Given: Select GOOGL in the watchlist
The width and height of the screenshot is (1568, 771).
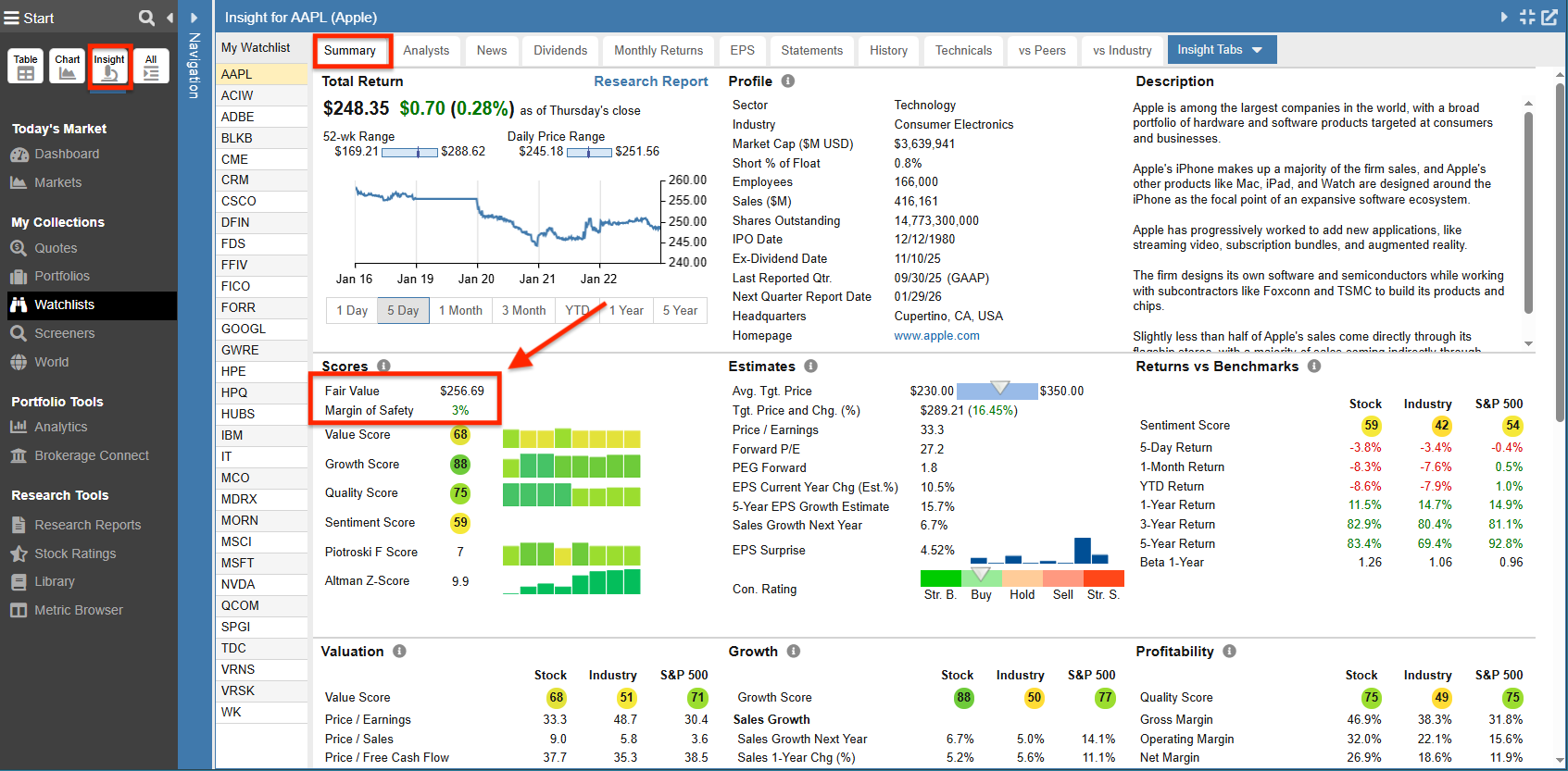Looking at the screenshot, I should tap(262, 329).
